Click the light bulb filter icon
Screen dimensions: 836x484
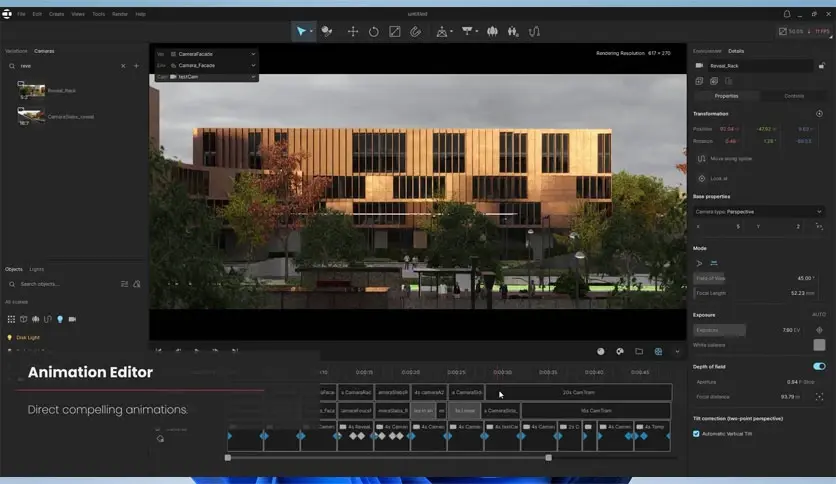pos(60,319)
